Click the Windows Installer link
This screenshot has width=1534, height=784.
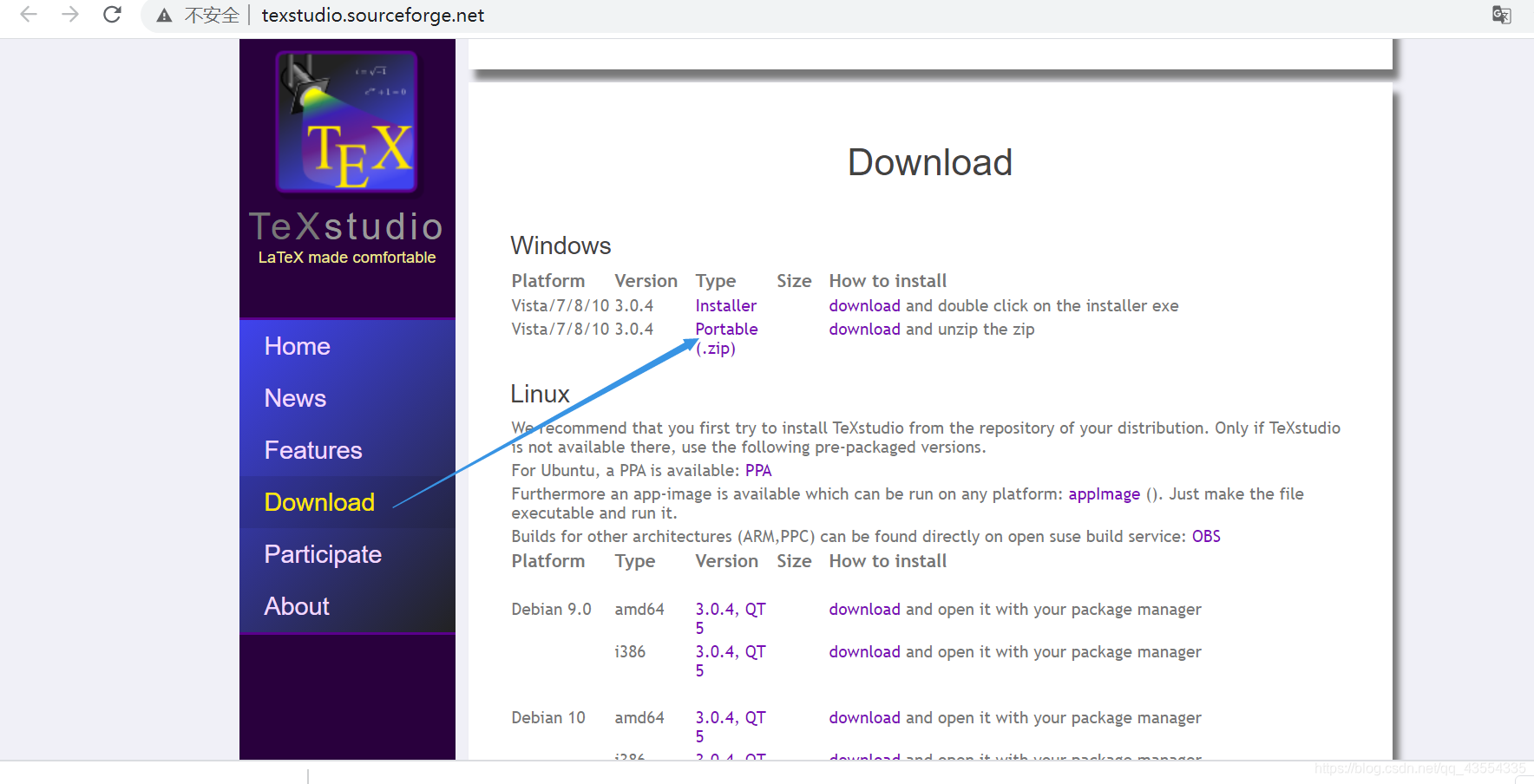tap(725, 305)
